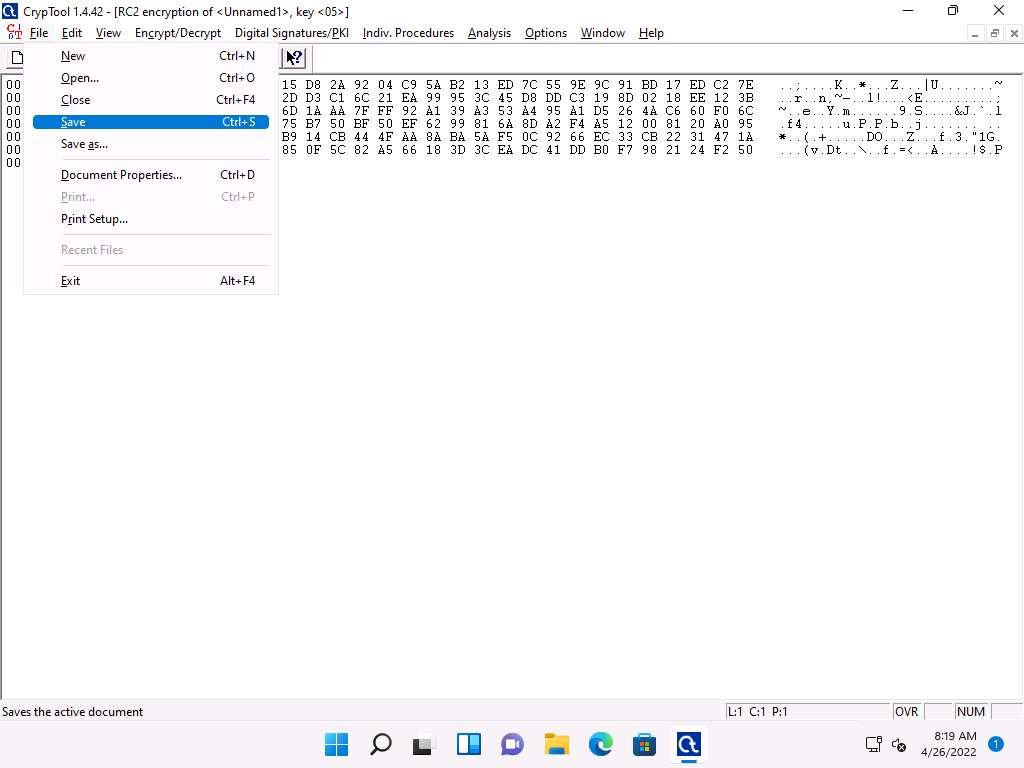Screen dimensions: 1024x768
Task: Click the CrypTool taskbar icon
Action: [688, 744]
